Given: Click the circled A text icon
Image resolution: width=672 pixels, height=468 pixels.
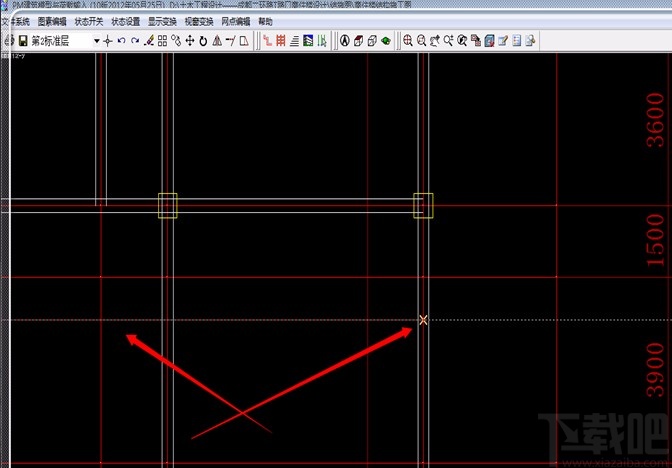Looking at the screenshot, I should click(x=344, y=41).
